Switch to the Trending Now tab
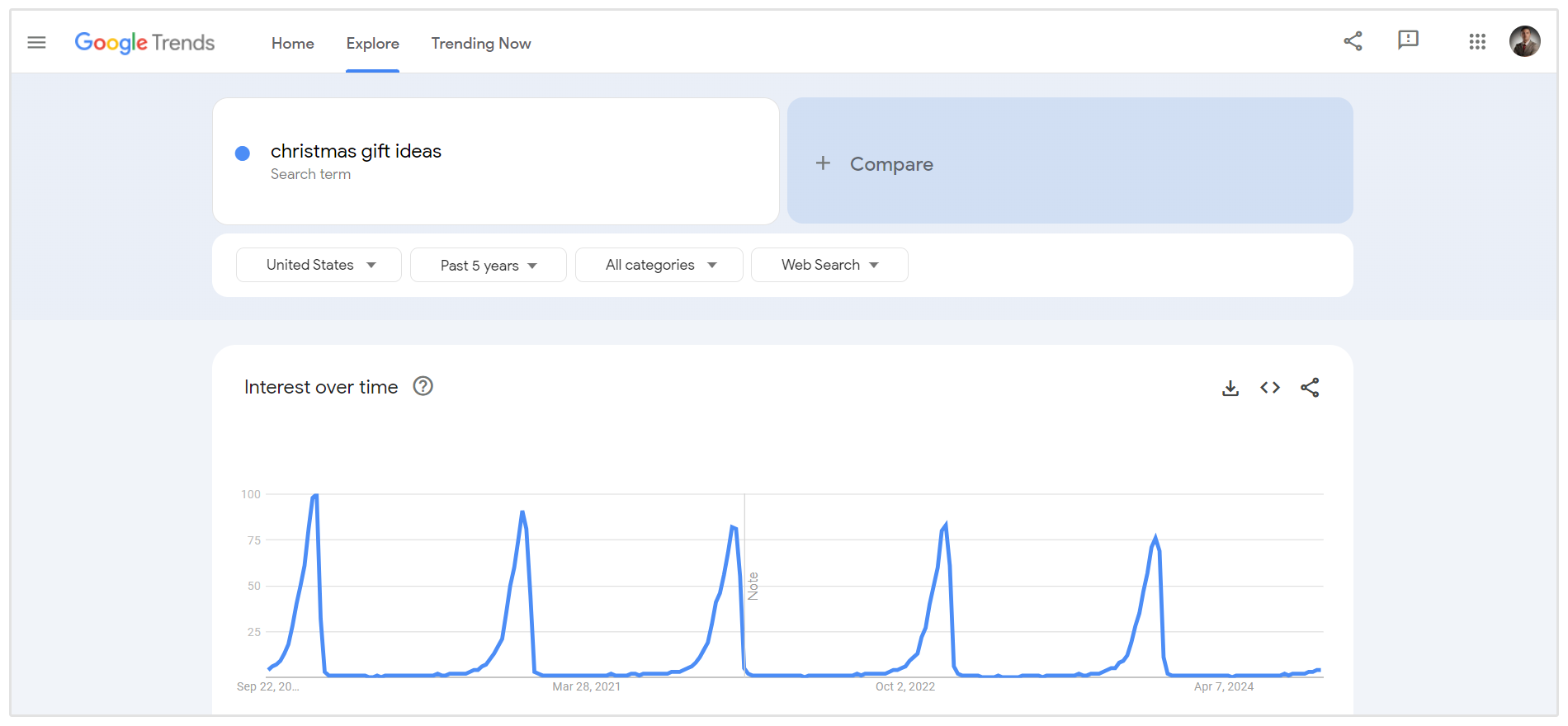 tap(481, 44)
